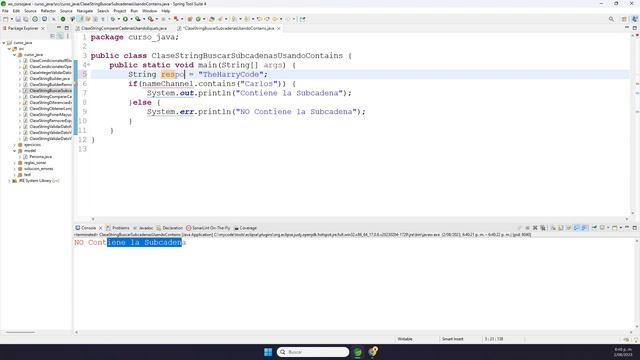Viewport: 640px width, 360px height.
Task: Maximize the Console panel
Action: 635,227
